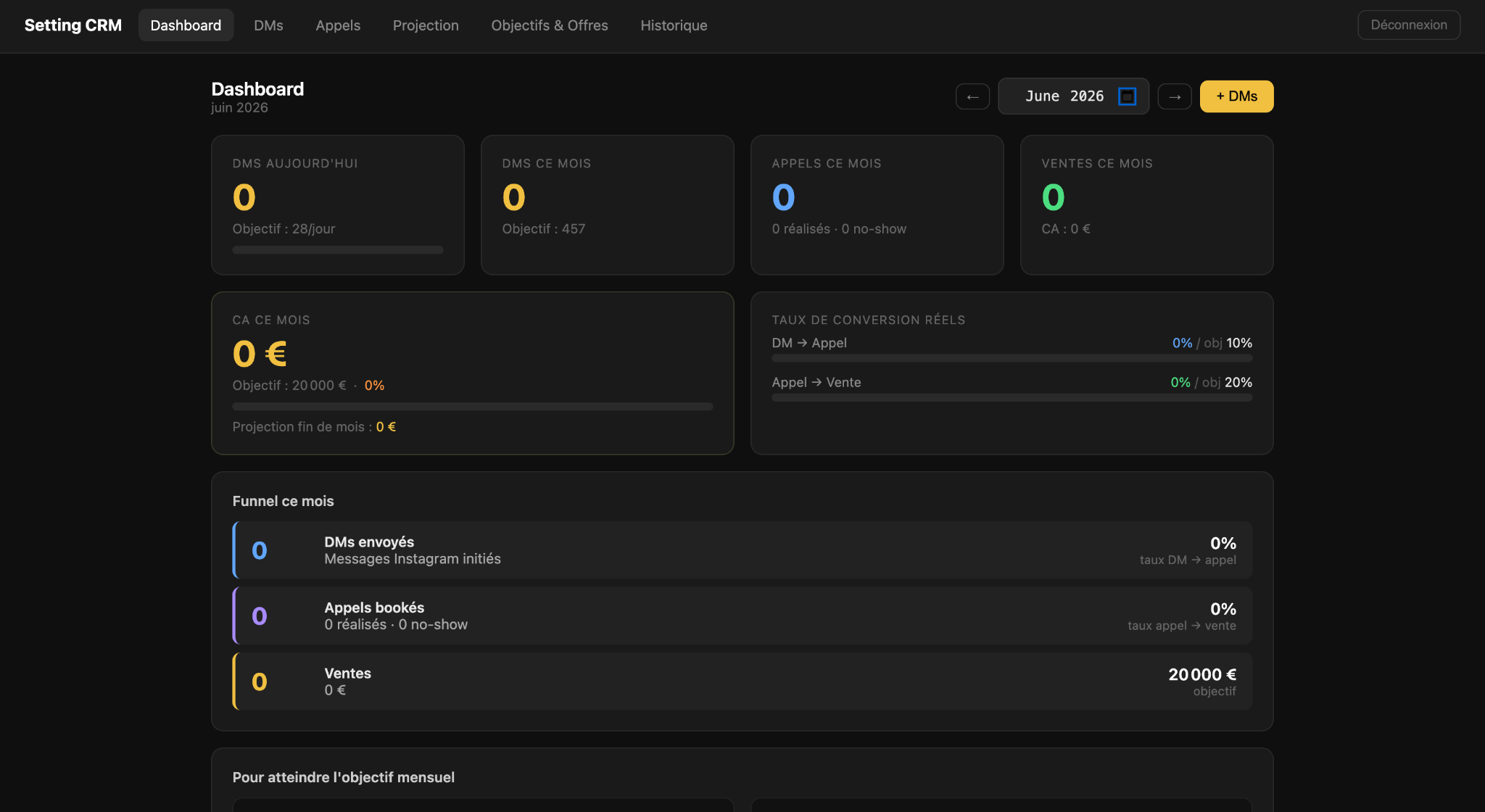Select the DMs envoyés funnel row
Screen dimensions: 1485x812
(x=742, y=550)
